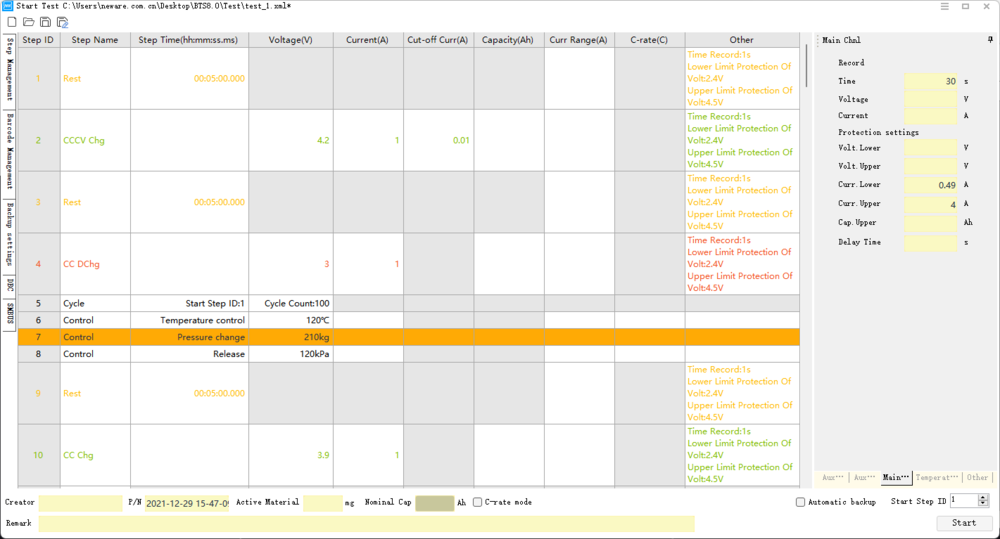
Task: Increase Start Step ID with up arrow
Action: coord(983,497)
